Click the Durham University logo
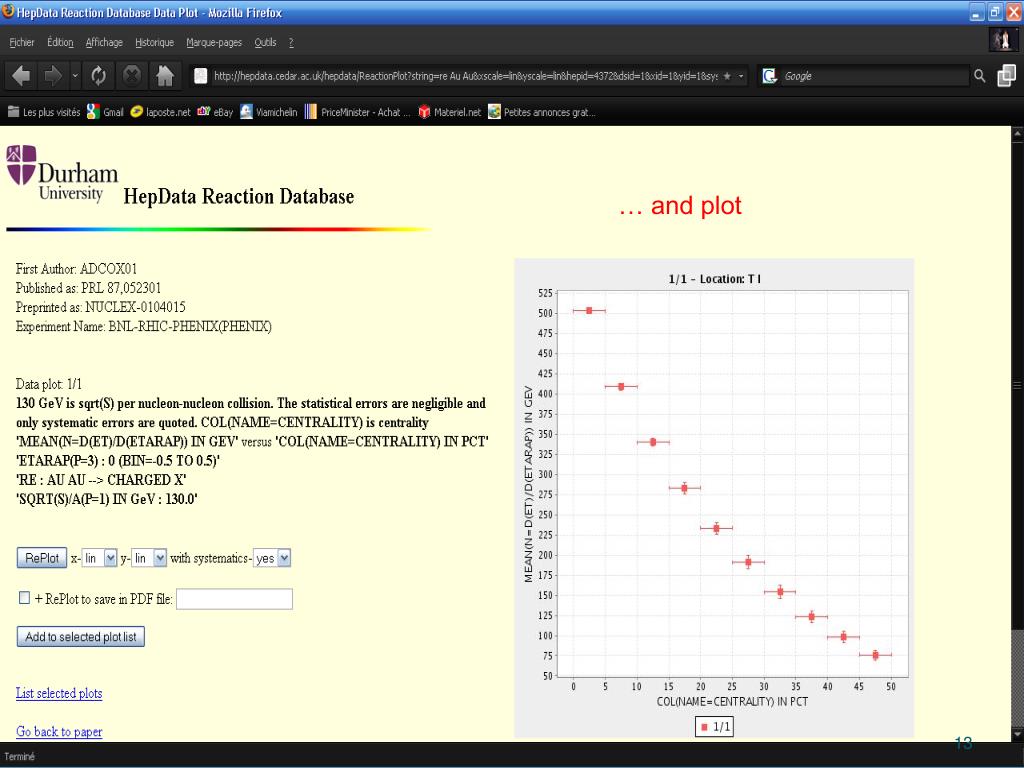The image size is (1024, 768). click(x=62, y=173)
